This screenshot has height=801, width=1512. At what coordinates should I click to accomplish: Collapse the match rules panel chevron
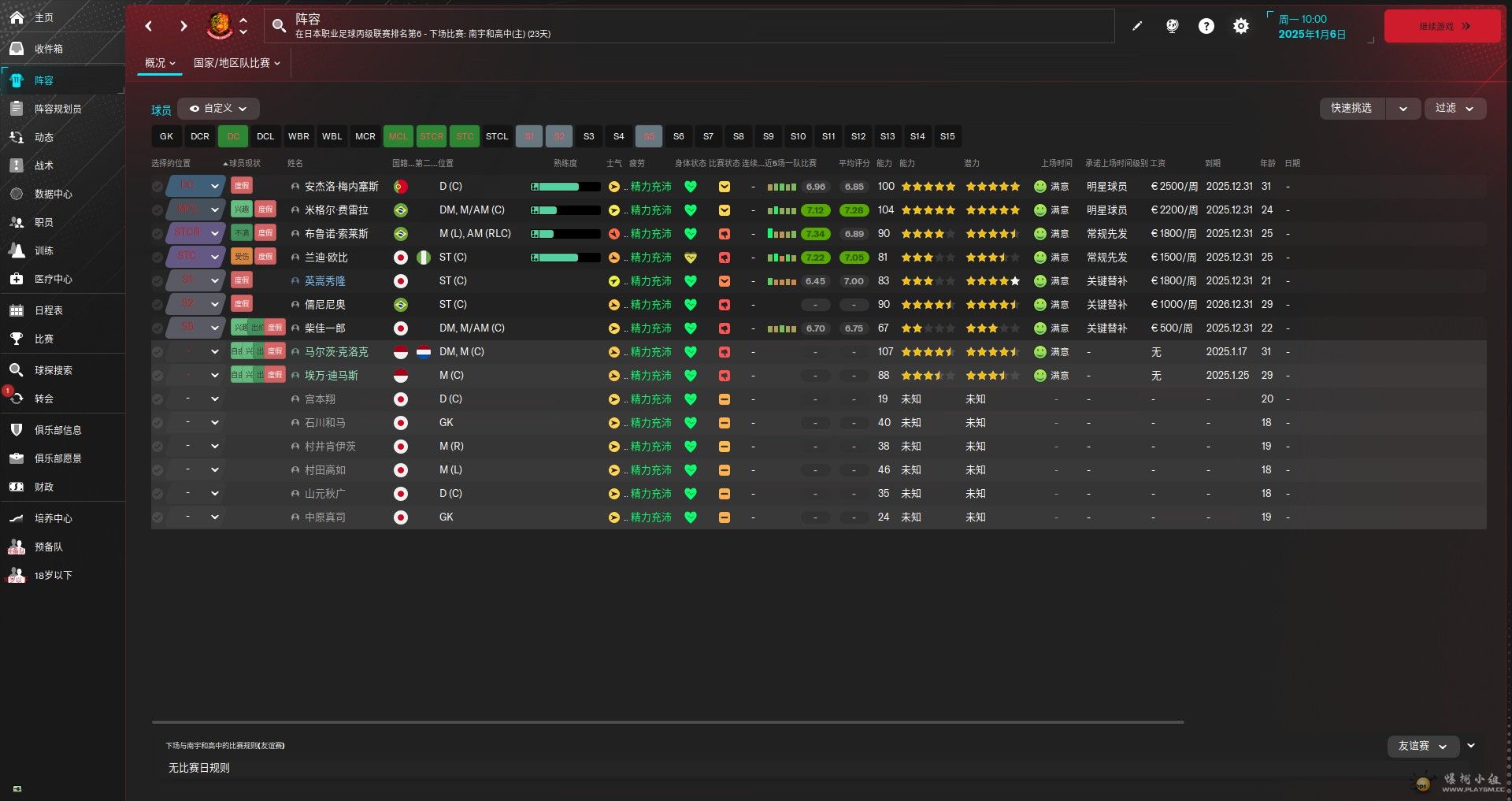pos(1470,745)
